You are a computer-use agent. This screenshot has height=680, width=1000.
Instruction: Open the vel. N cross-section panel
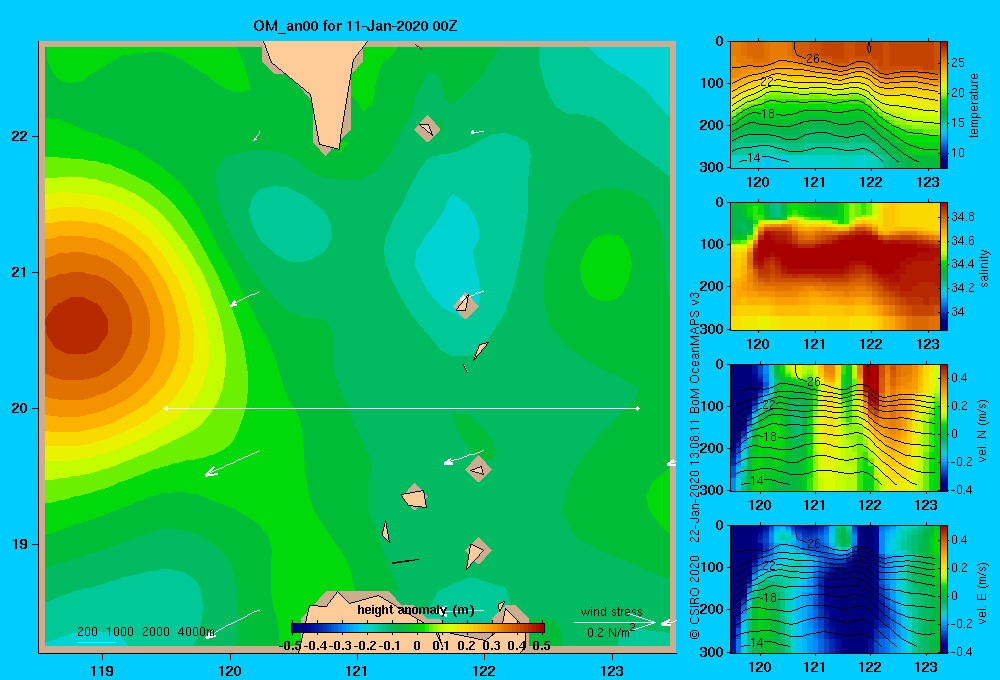(x=835, y=427)
